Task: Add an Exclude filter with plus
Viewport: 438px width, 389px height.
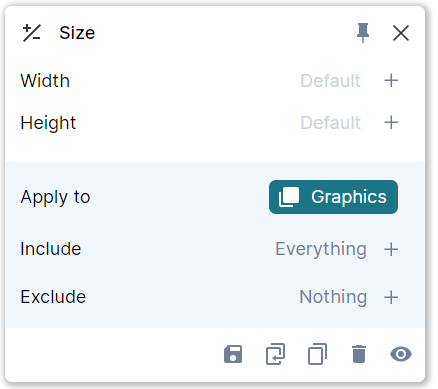Action: click(x=391, y=297)
